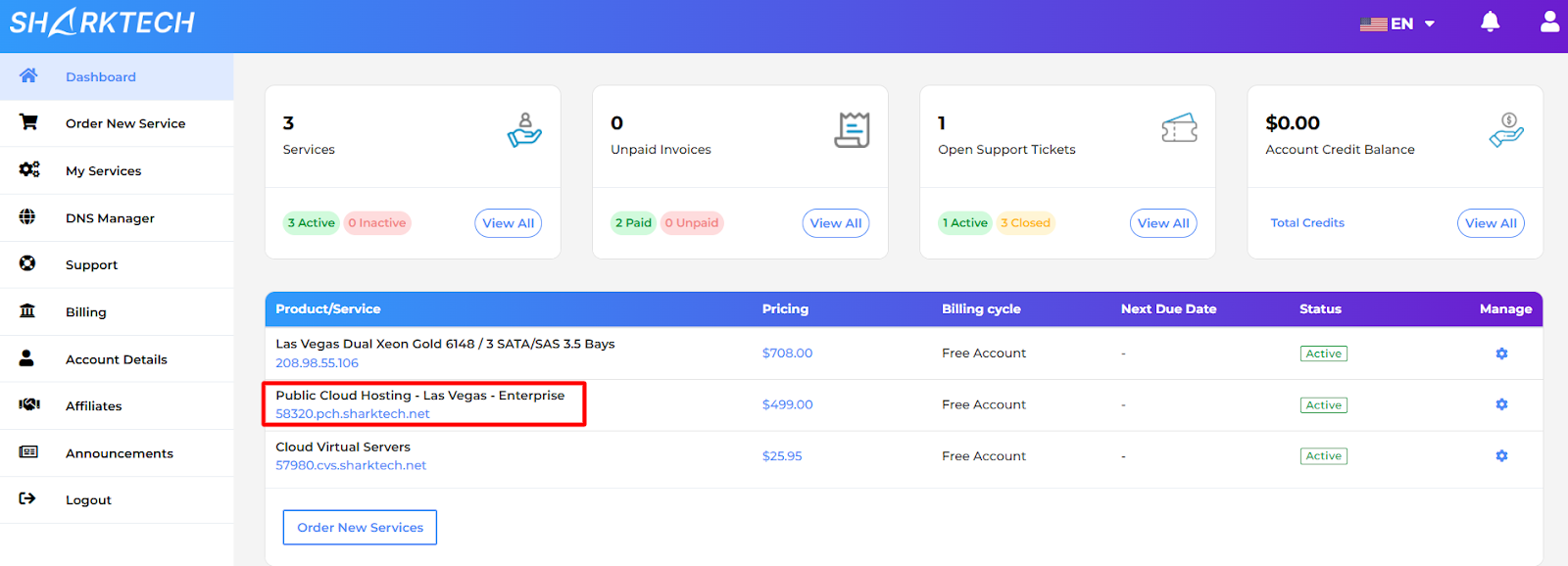
Task: Open Affiliates menu item
Action: coord(117,405)
